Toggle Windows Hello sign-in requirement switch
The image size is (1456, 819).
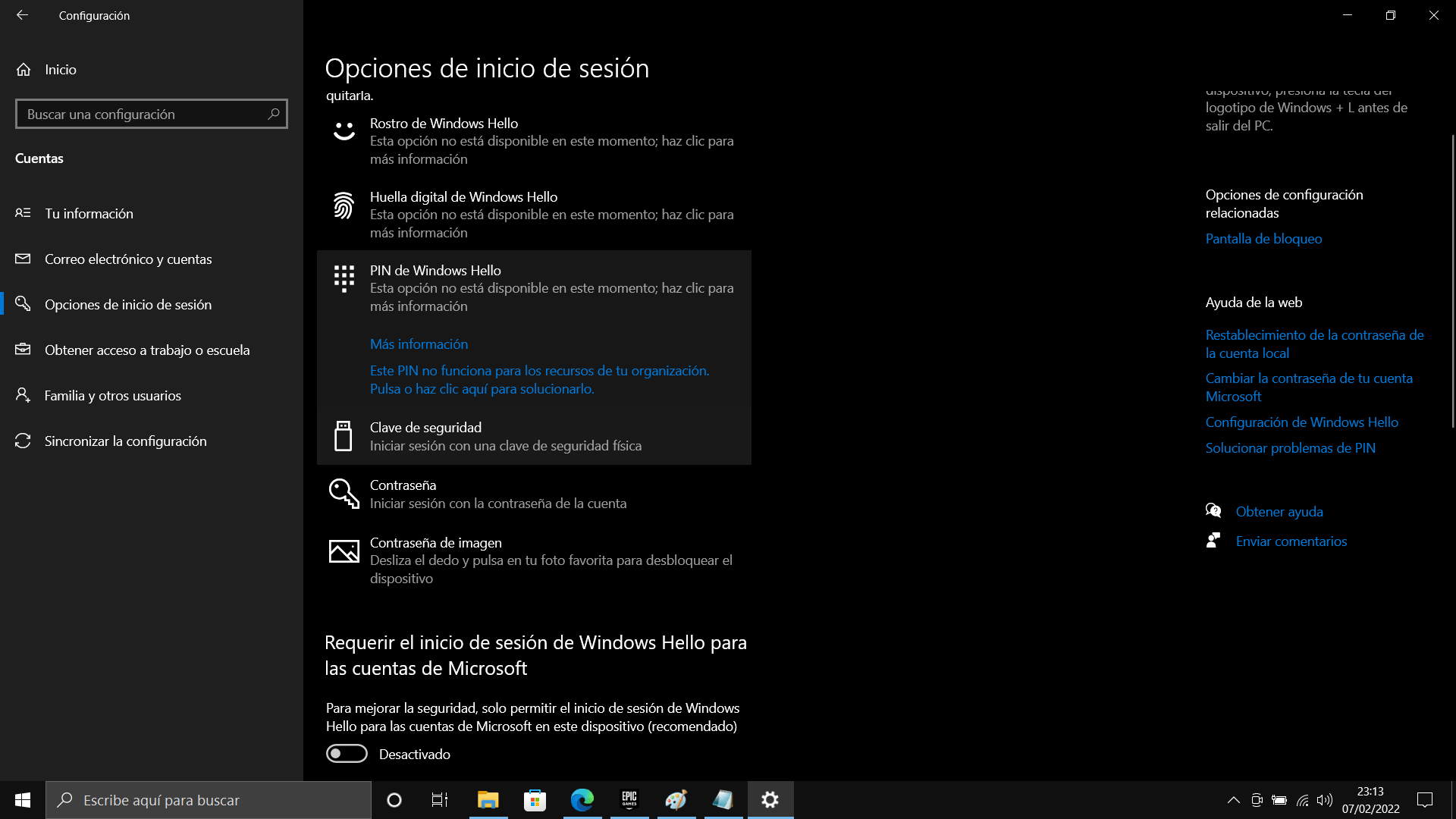pyautogui.click(x=347, y=754)
